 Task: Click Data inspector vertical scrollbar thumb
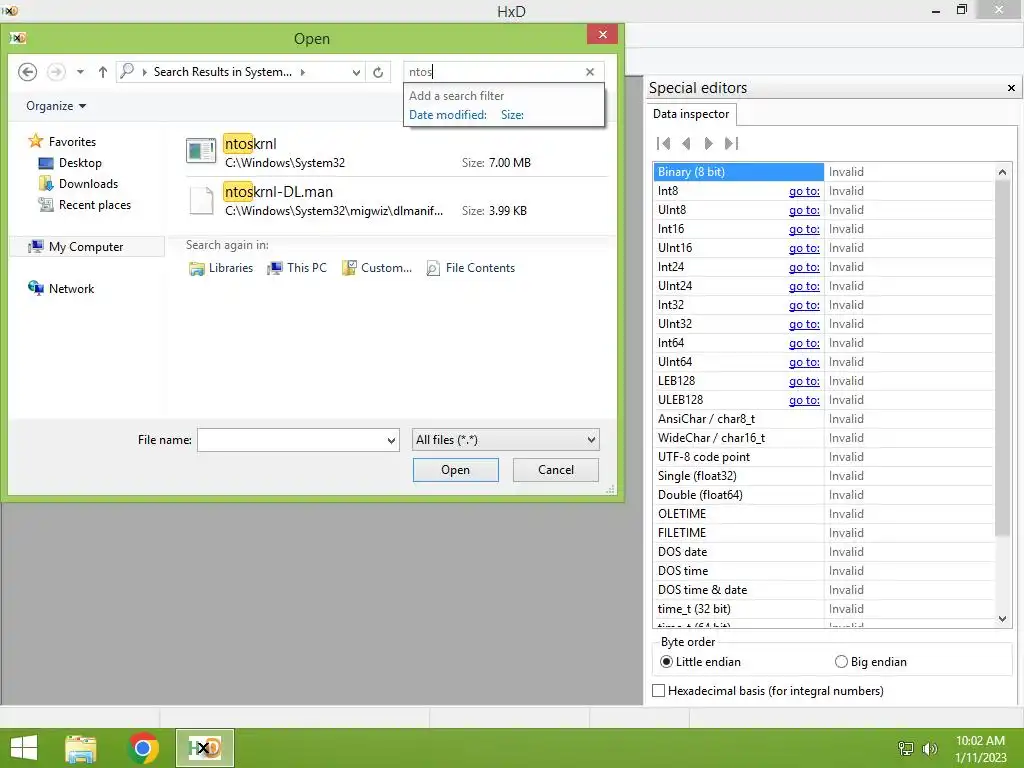click(x=1002, y=359)
